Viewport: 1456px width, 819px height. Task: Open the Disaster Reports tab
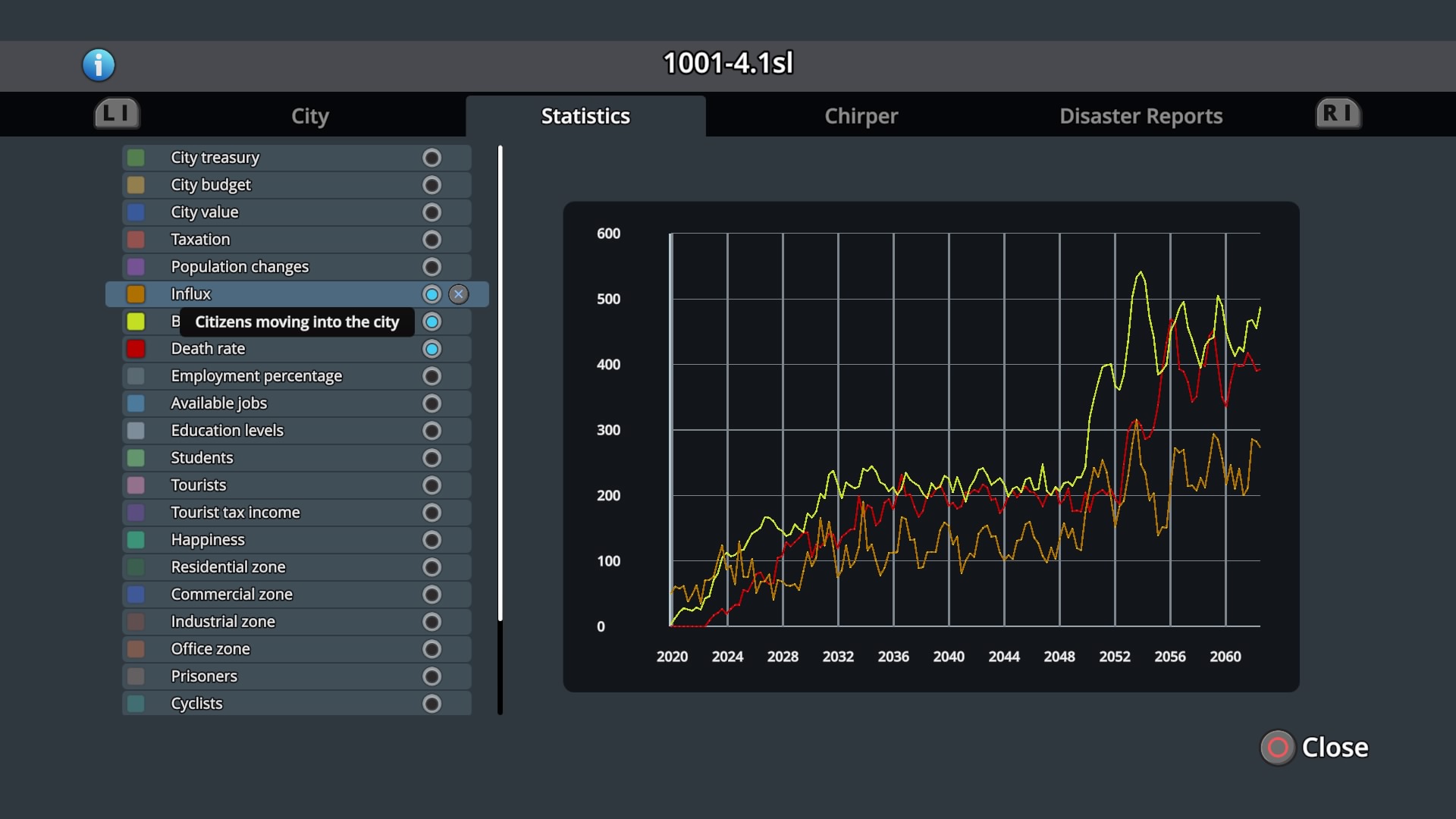[x=1141, y=116]
